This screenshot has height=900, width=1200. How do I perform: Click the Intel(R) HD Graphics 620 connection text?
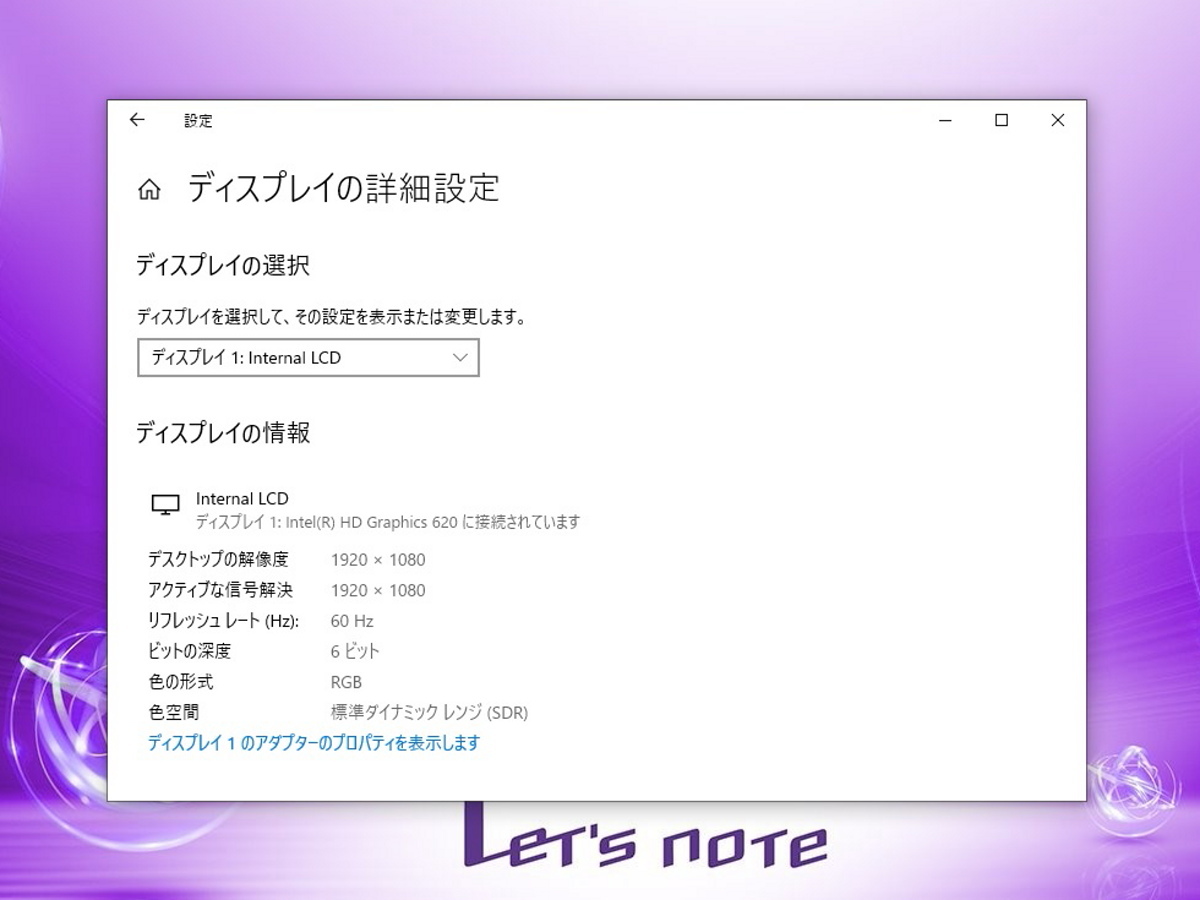pos(387,522)
